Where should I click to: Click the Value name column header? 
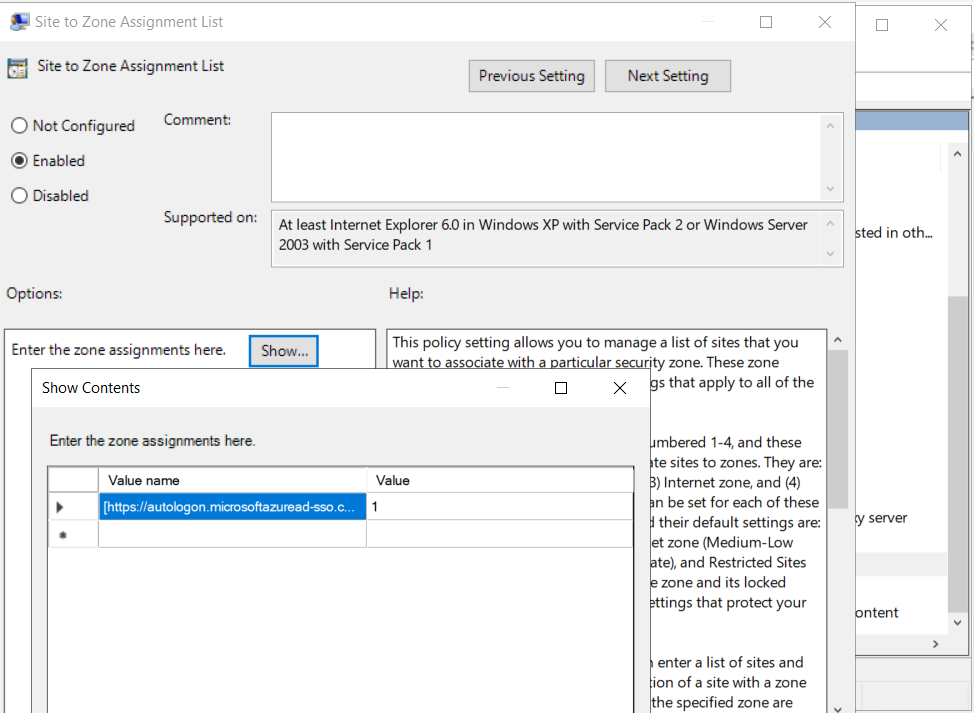232,480
